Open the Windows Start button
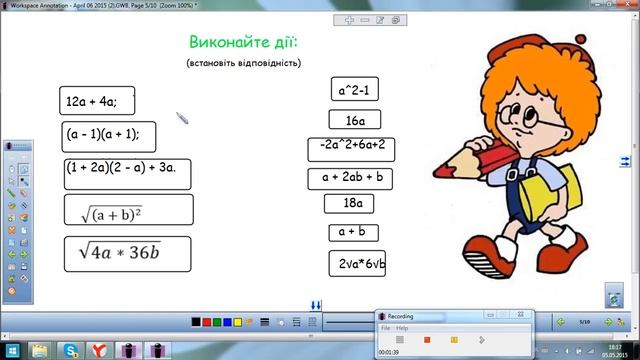640x360 pixels. tap(12, 351)
